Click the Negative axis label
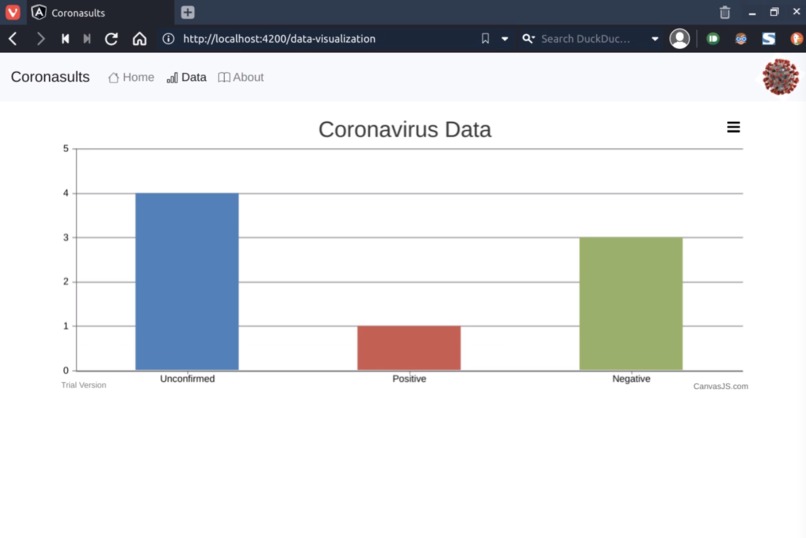806x538 pixels. [631, 379]
